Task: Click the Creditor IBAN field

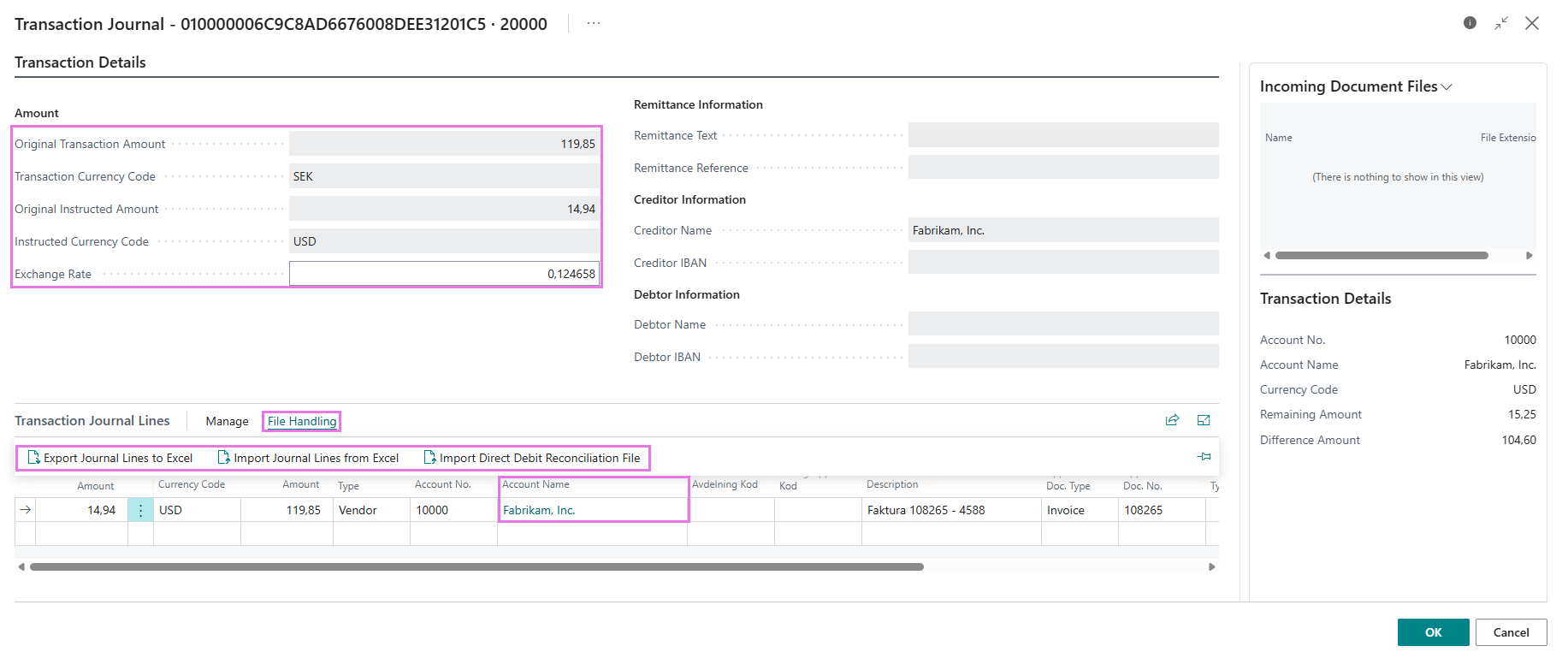Action: [1063, 263]
